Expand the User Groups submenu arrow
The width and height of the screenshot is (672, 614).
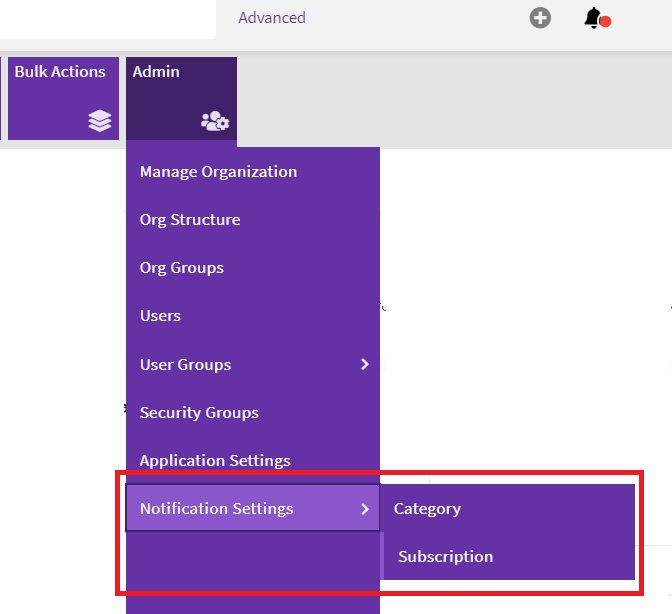click(x=365, y=365)
